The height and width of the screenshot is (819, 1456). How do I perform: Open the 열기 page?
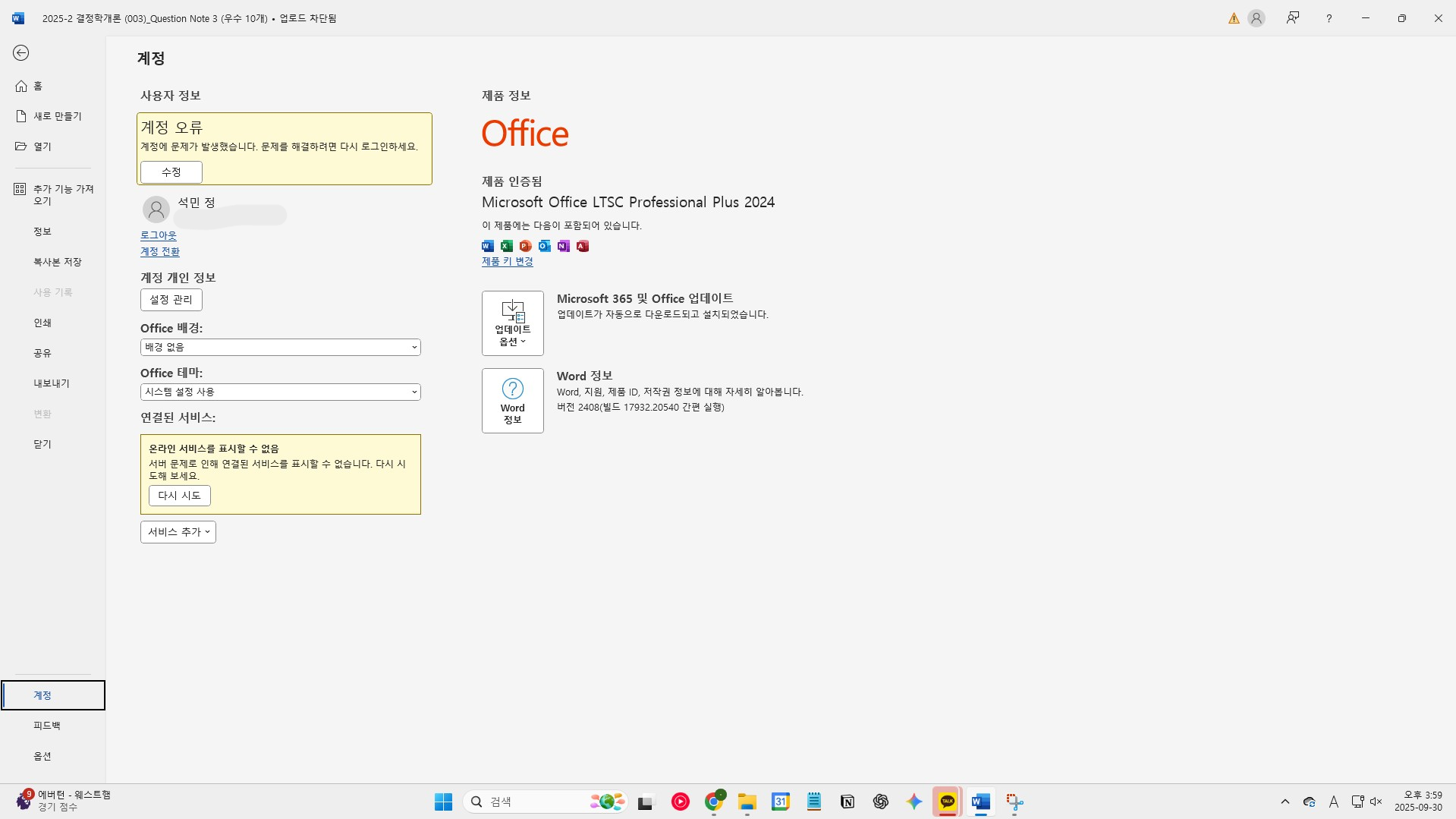click(52, 146)
